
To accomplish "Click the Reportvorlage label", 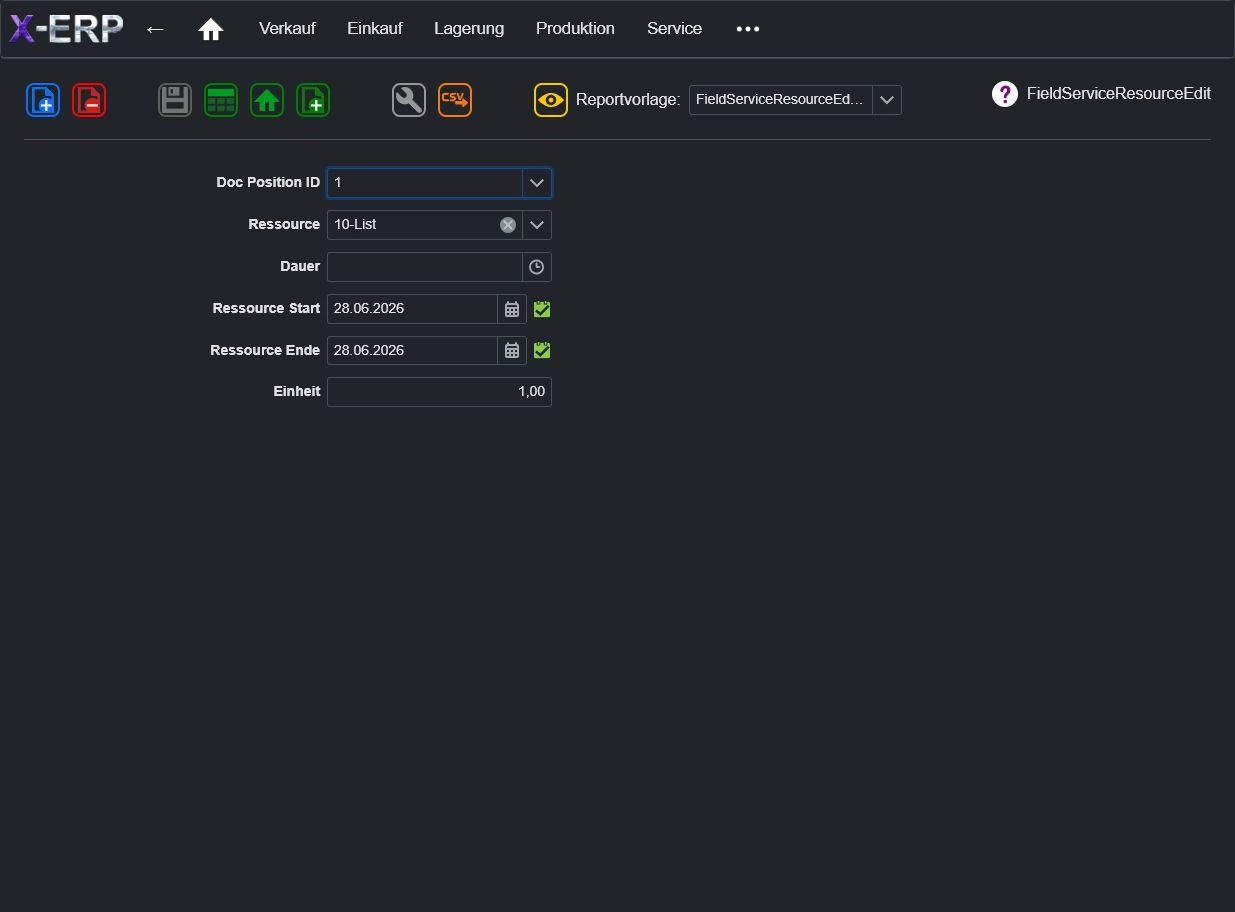I will (x=628, y=100).
